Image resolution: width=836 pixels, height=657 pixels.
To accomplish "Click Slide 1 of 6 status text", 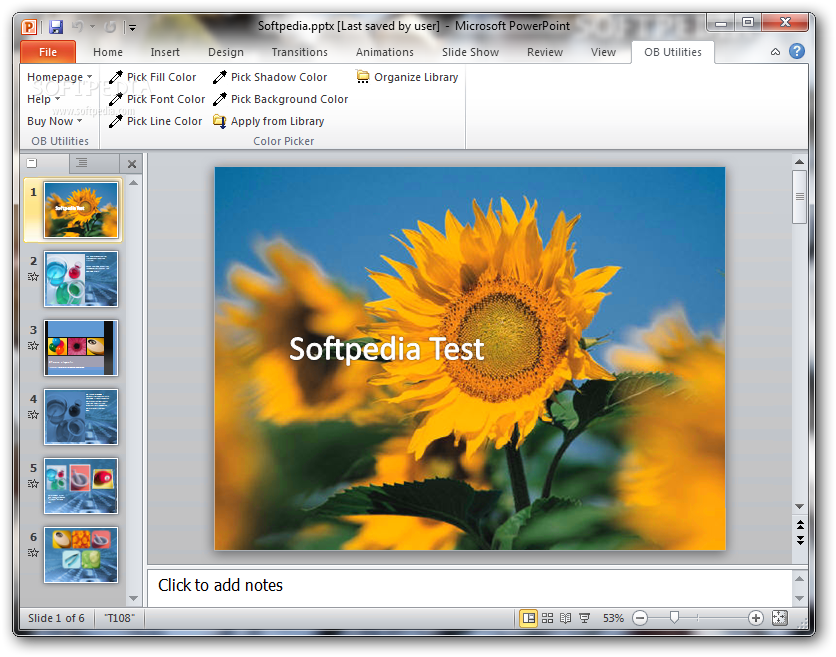I will 56,618.
